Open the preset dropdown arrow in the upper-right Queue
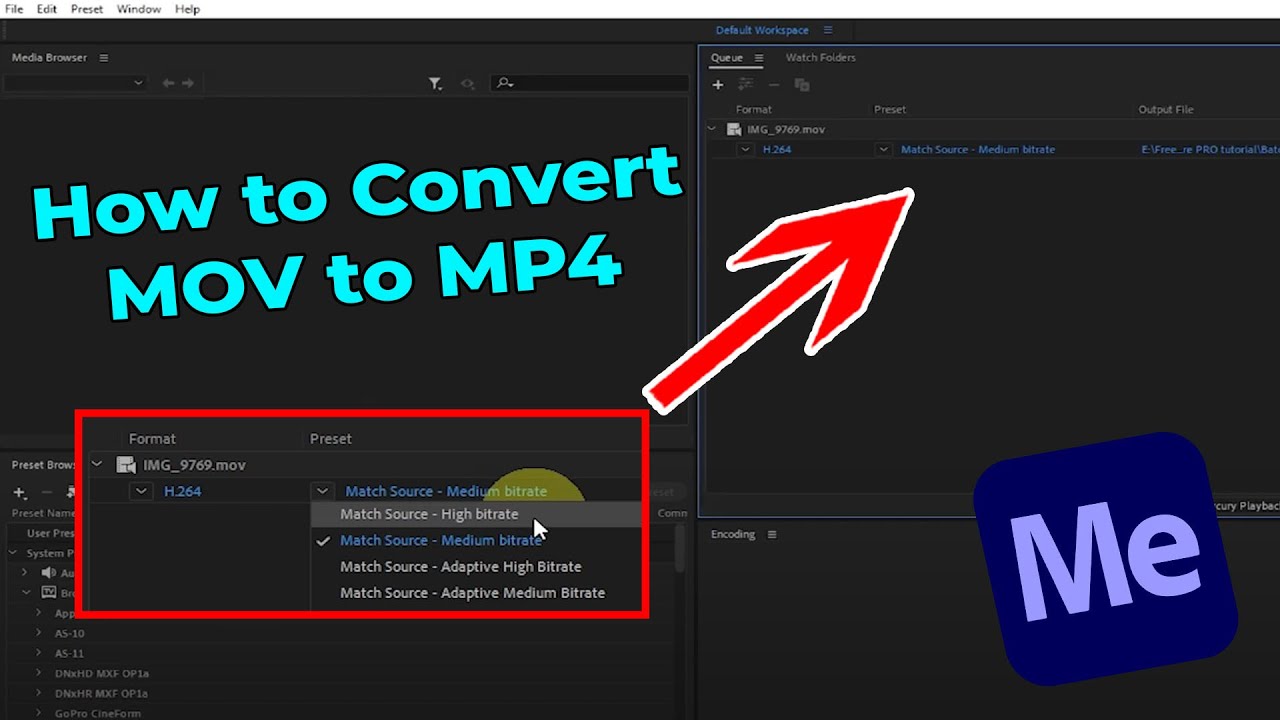1280x720 pixels. pyautogui.click(x=883, y=150)
